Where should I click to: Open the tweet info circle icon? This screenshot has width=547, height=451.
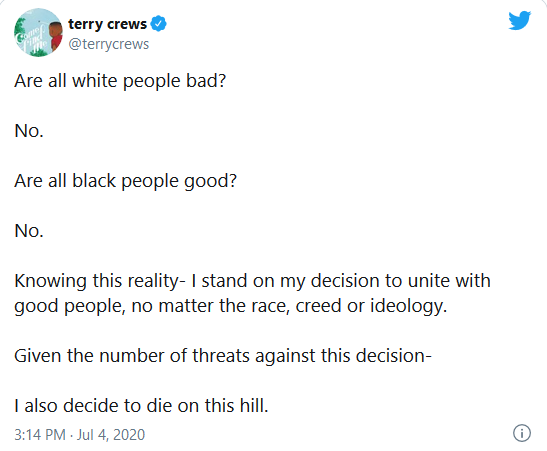[x=522, y=433]
